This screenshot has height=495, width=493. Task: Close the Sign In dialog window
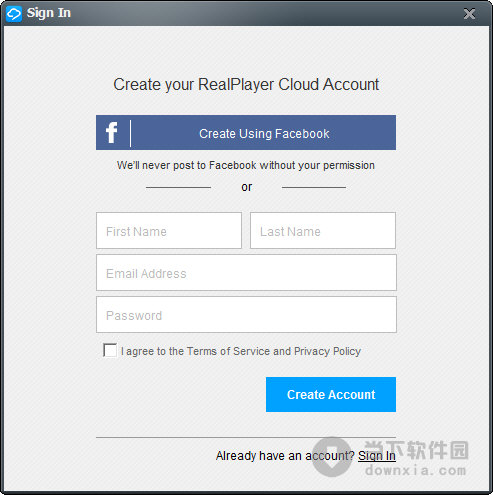coord(469,14)
